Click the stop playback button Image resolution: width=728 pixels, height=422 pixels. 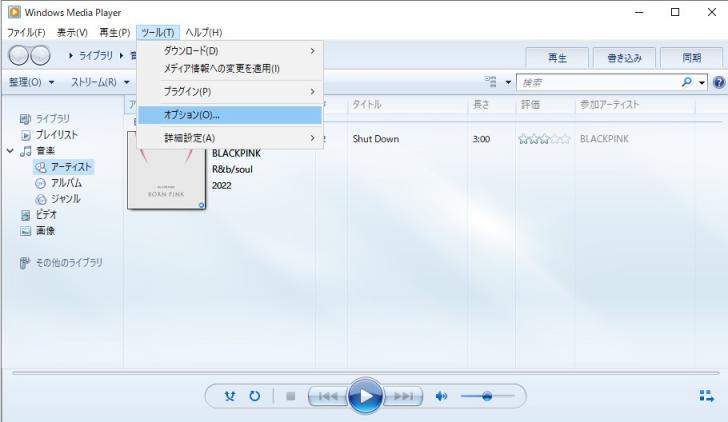coord(291,396)
